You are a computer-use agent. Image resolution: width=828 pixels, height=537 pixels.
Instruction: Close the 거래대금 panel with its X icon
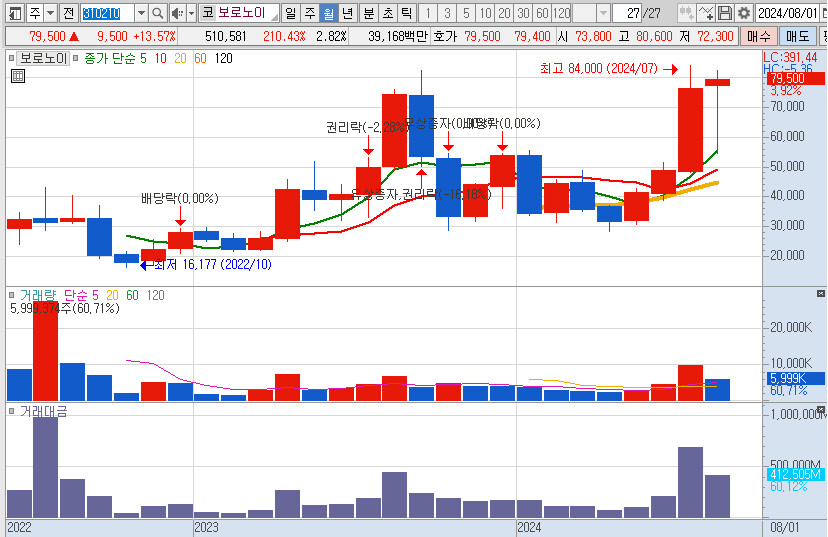coord(821,409)
